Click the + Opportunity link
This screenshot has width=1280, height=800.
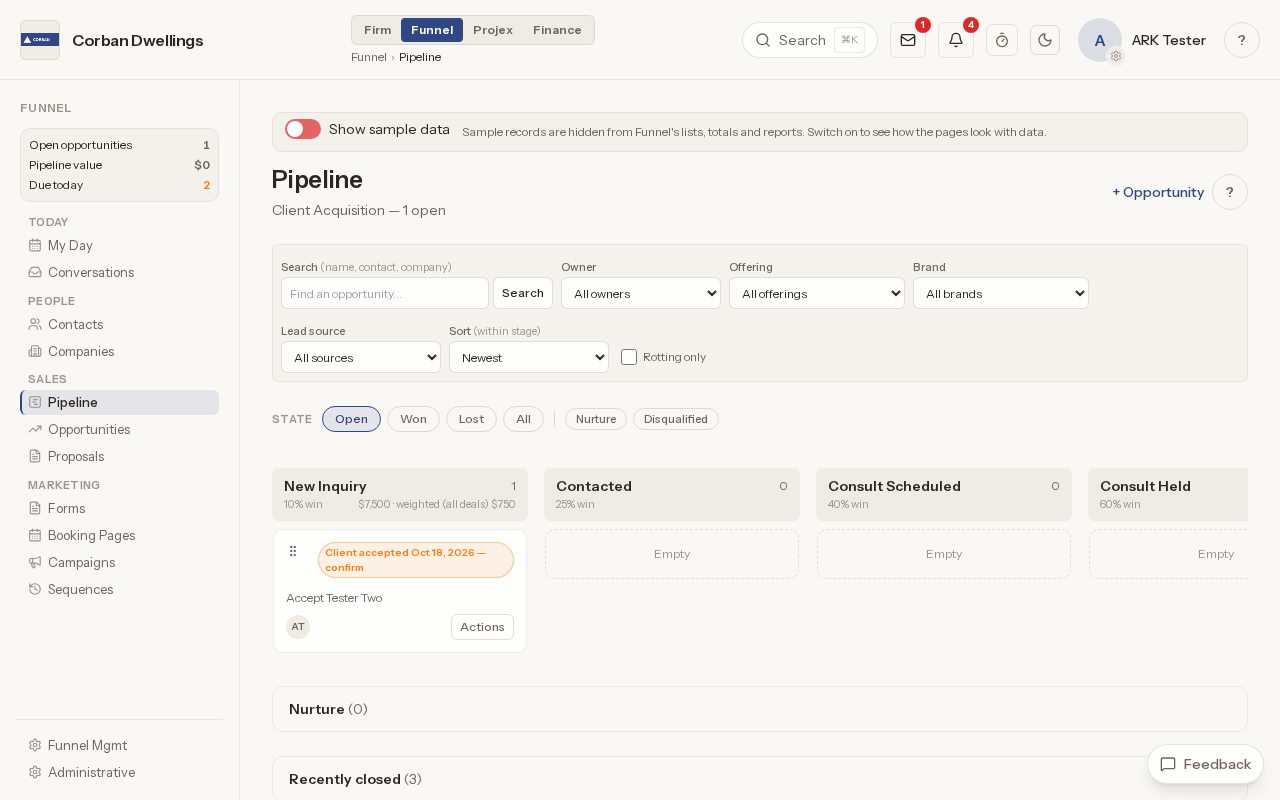click(1158, 192)
